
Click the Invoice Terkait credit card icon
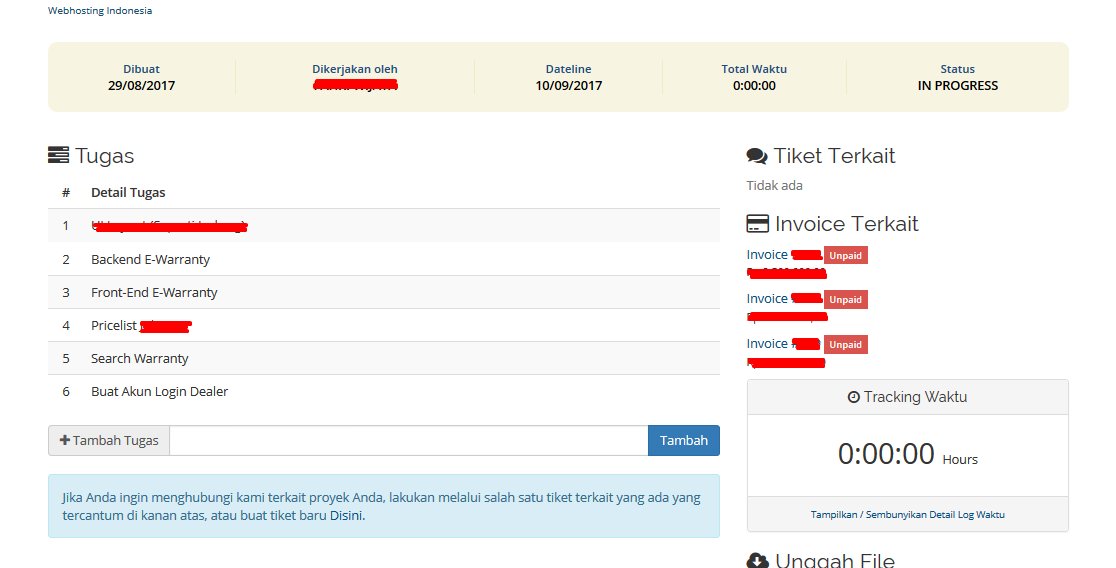click(x=758, y=224)
